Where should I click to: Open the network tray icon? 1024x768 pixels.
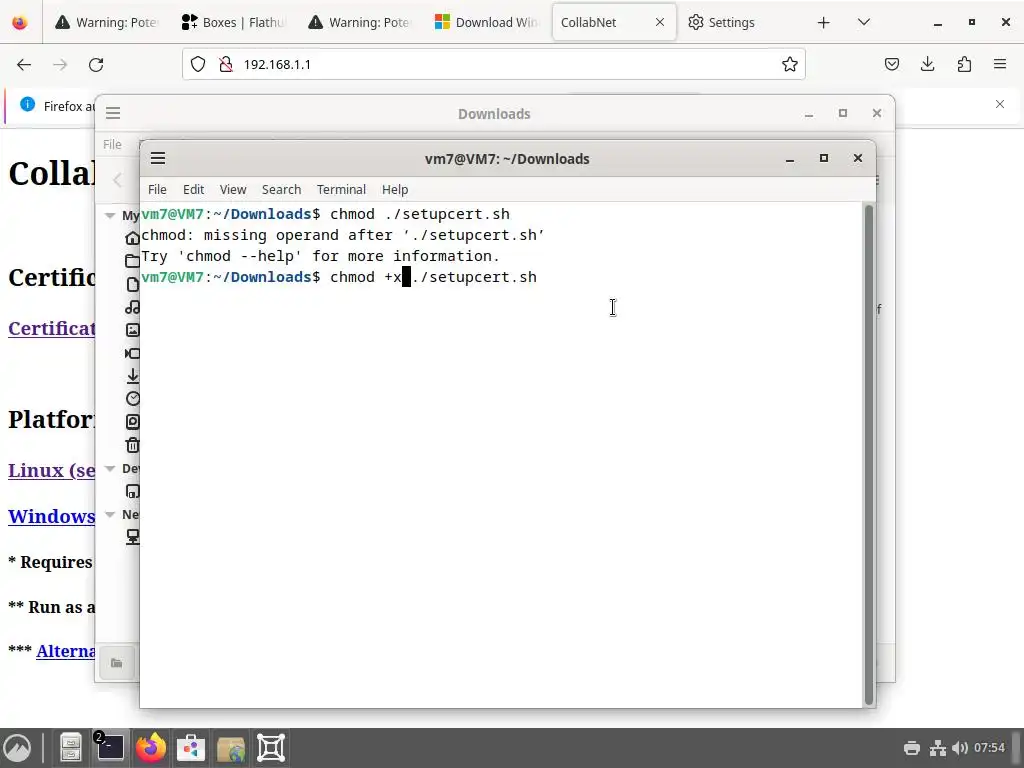coord(938,748)
